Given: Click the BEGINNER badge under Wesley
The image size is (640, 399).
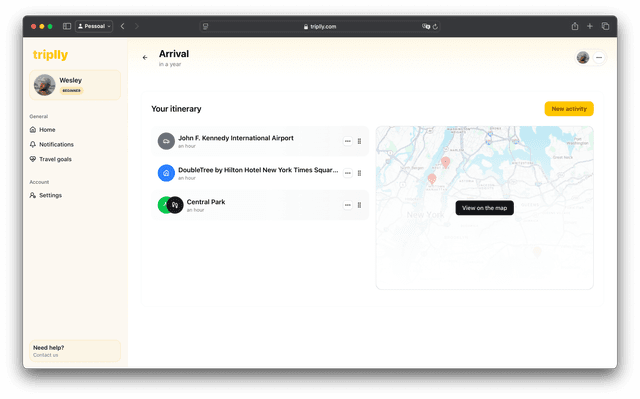Looking at the screenshot, I should click(71, 91).
